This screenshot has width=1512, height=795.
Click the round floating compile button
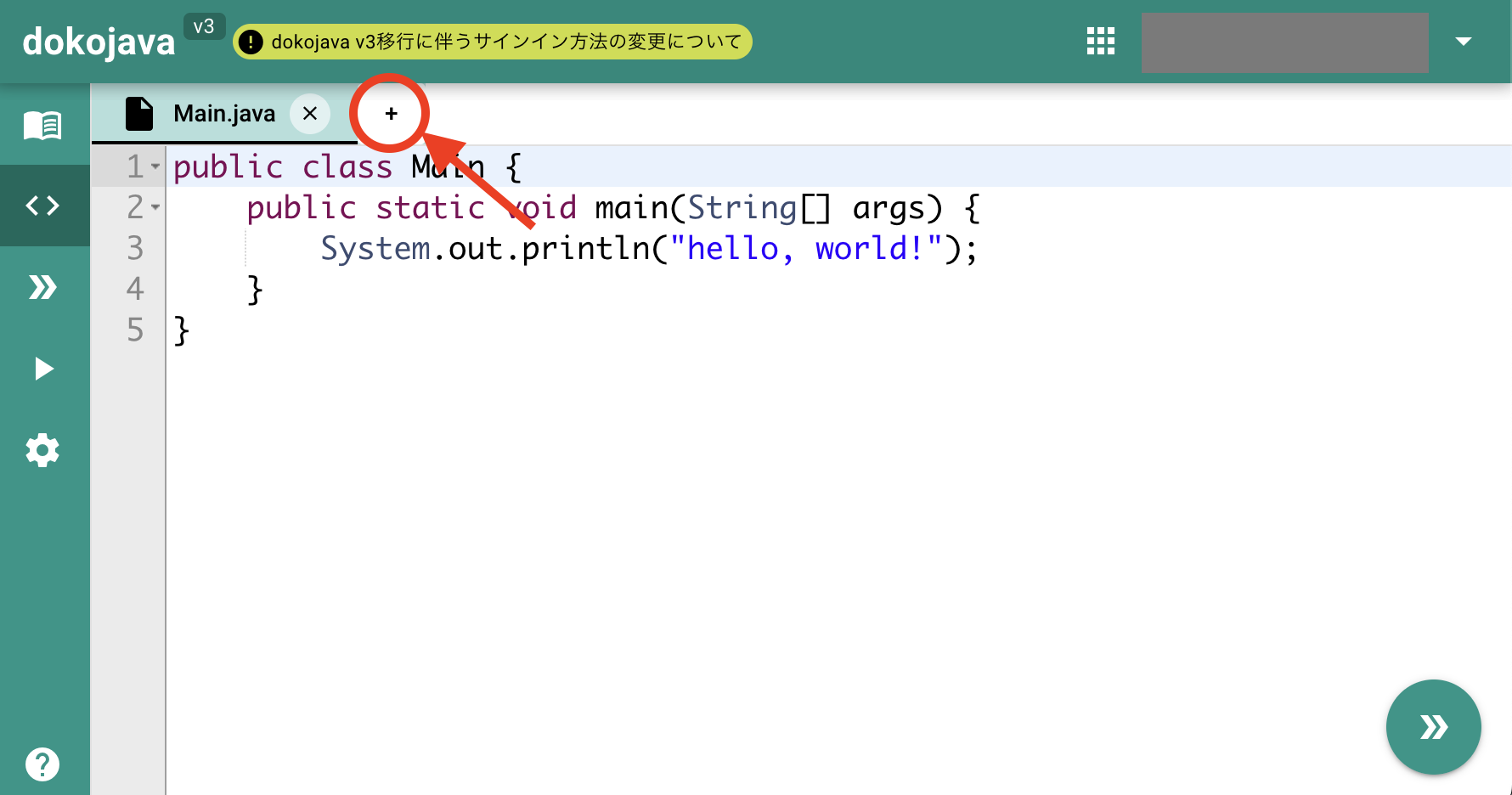[x=1433, y=727]
